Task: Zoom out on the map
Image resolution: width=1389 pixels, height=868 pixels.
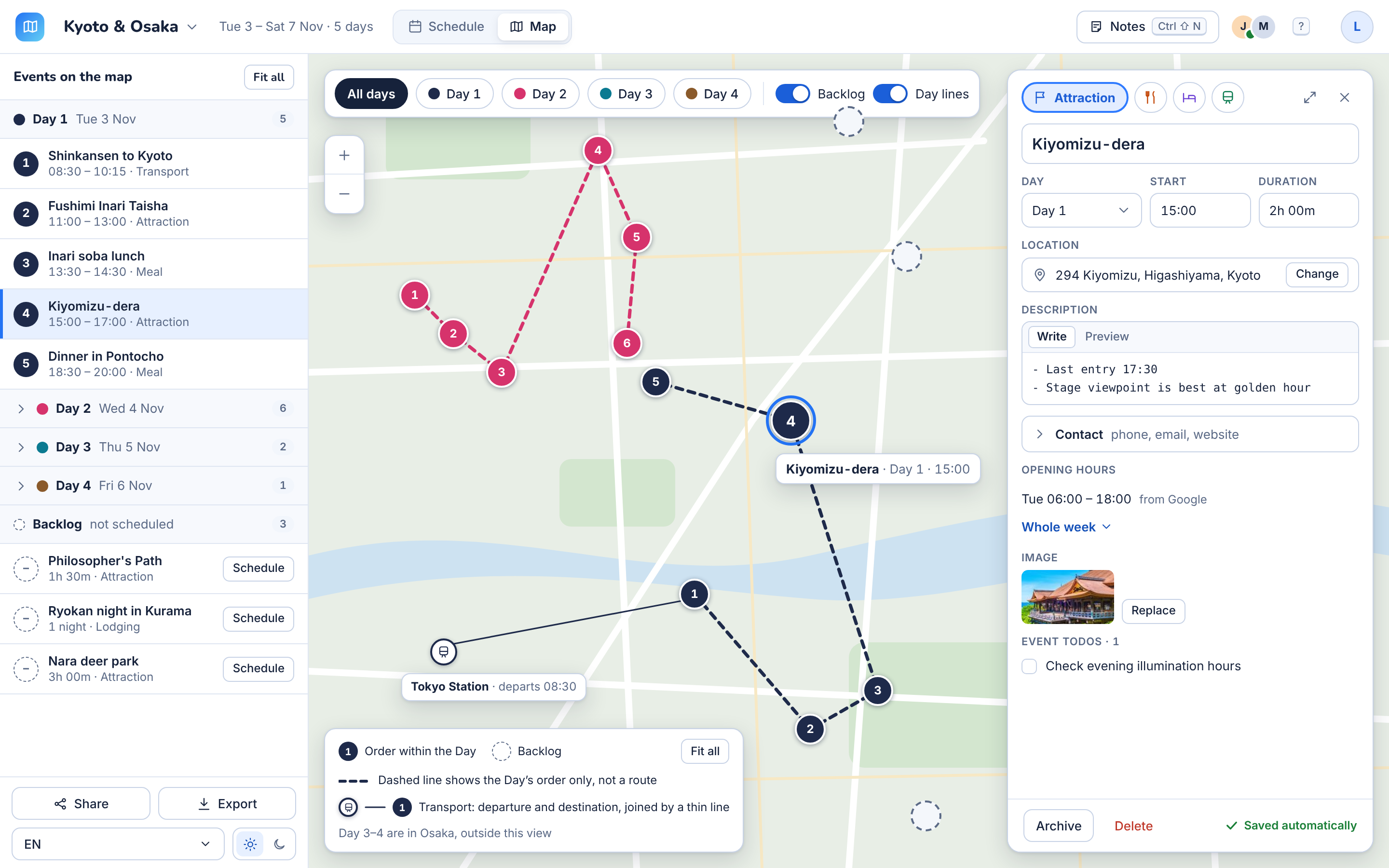Action: (x=344, y=194)
